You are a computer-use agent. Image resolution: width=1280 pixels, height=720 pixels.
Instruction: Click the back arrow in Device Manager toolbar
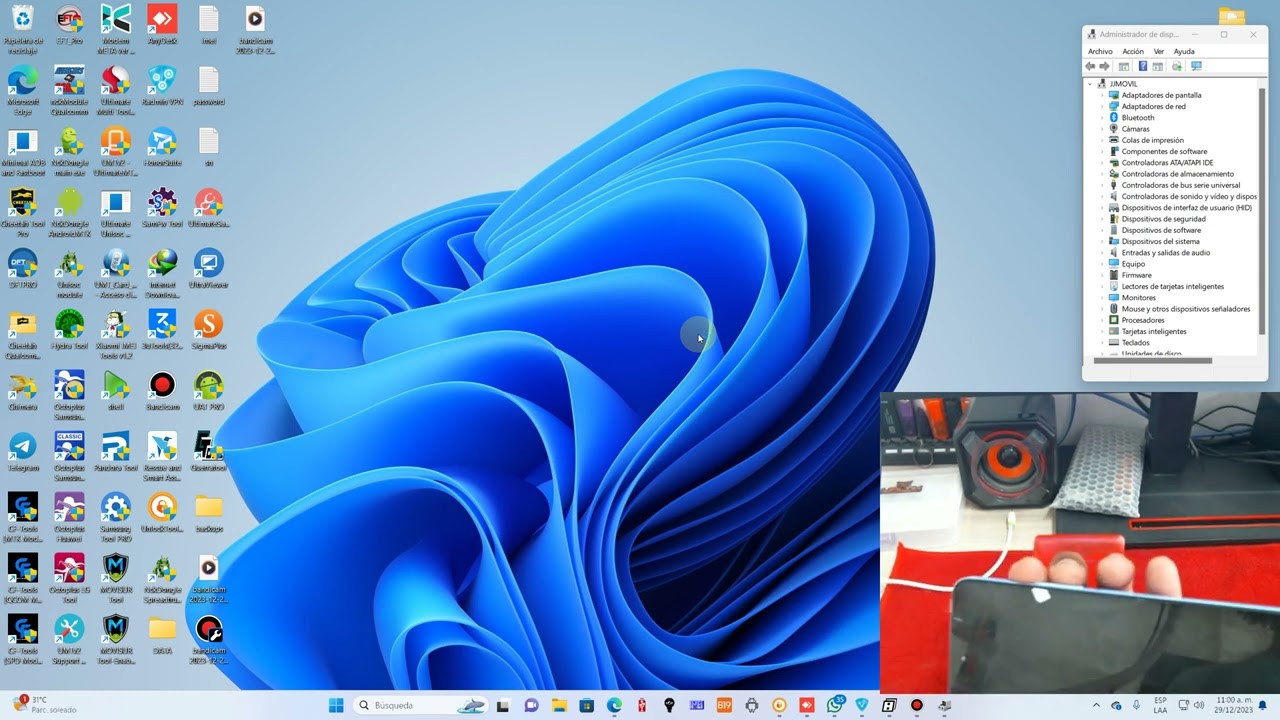tap(1090, 66)
